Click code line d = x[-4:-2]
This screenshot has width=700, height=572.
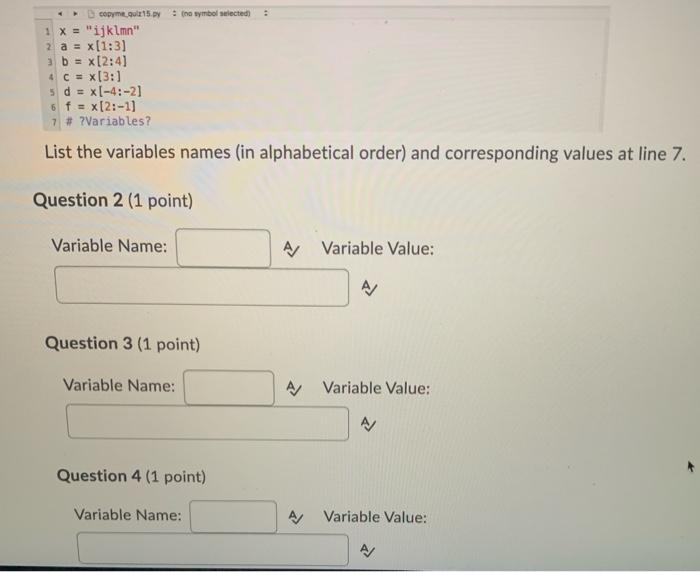[103, 92]
